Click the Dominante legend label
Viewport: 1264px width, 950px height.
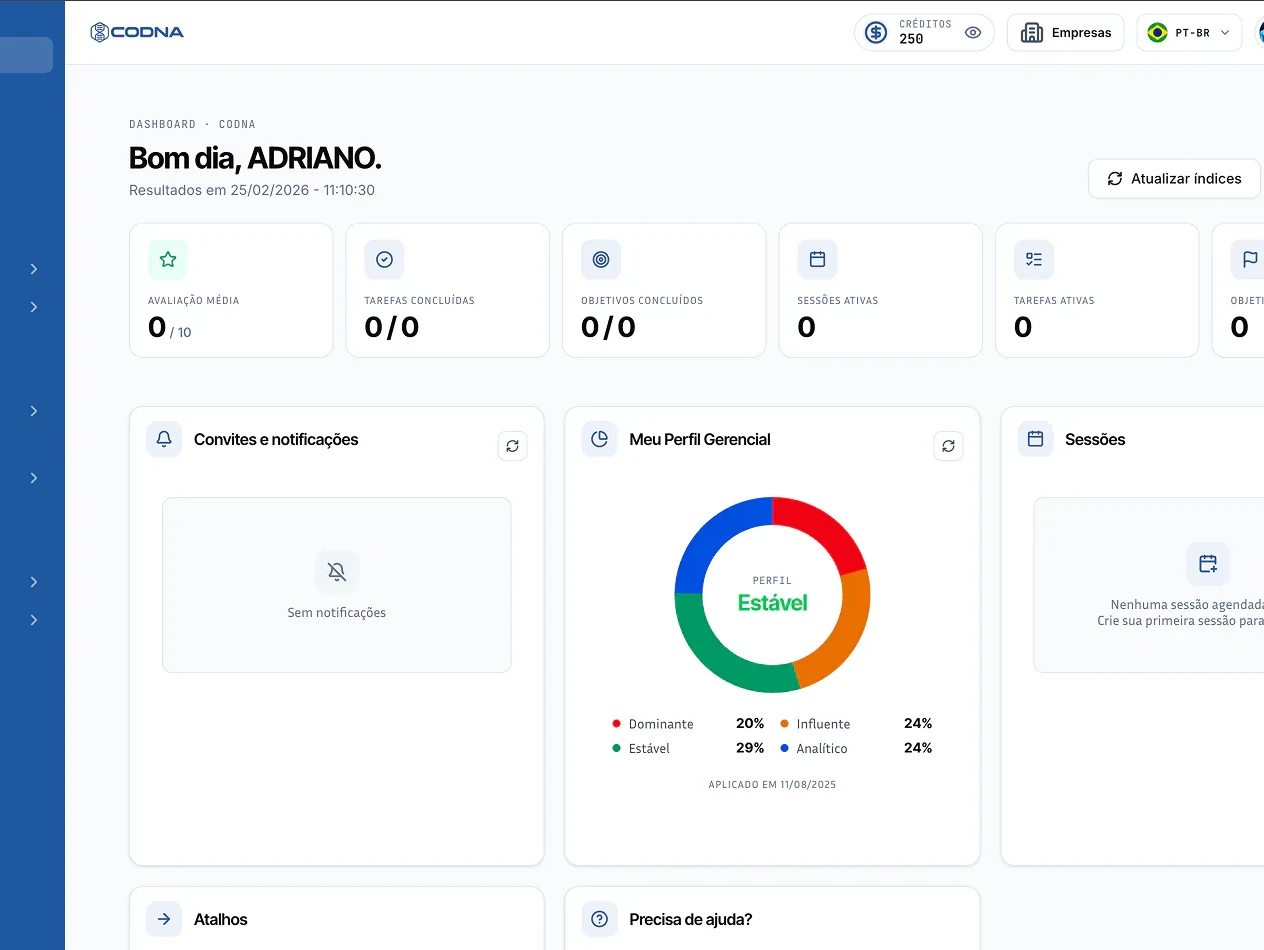661,724
